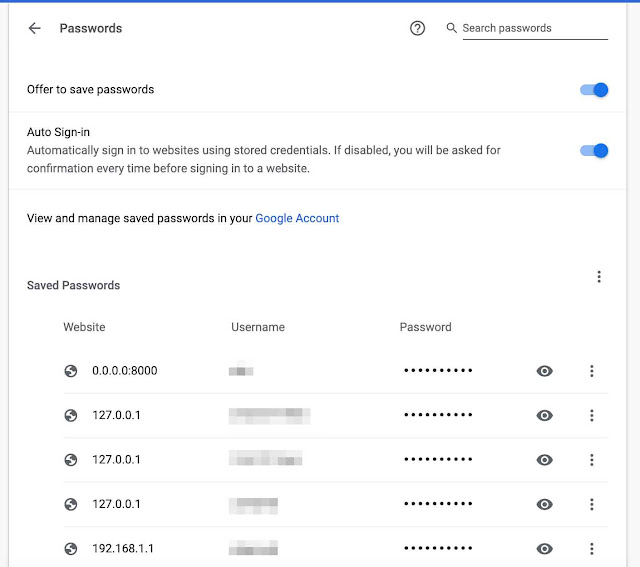Reveal password for the third 127.0.0.1 entry
Image resolution: width=640 pixels, height=567 pixels.
[x=544, y=504]
